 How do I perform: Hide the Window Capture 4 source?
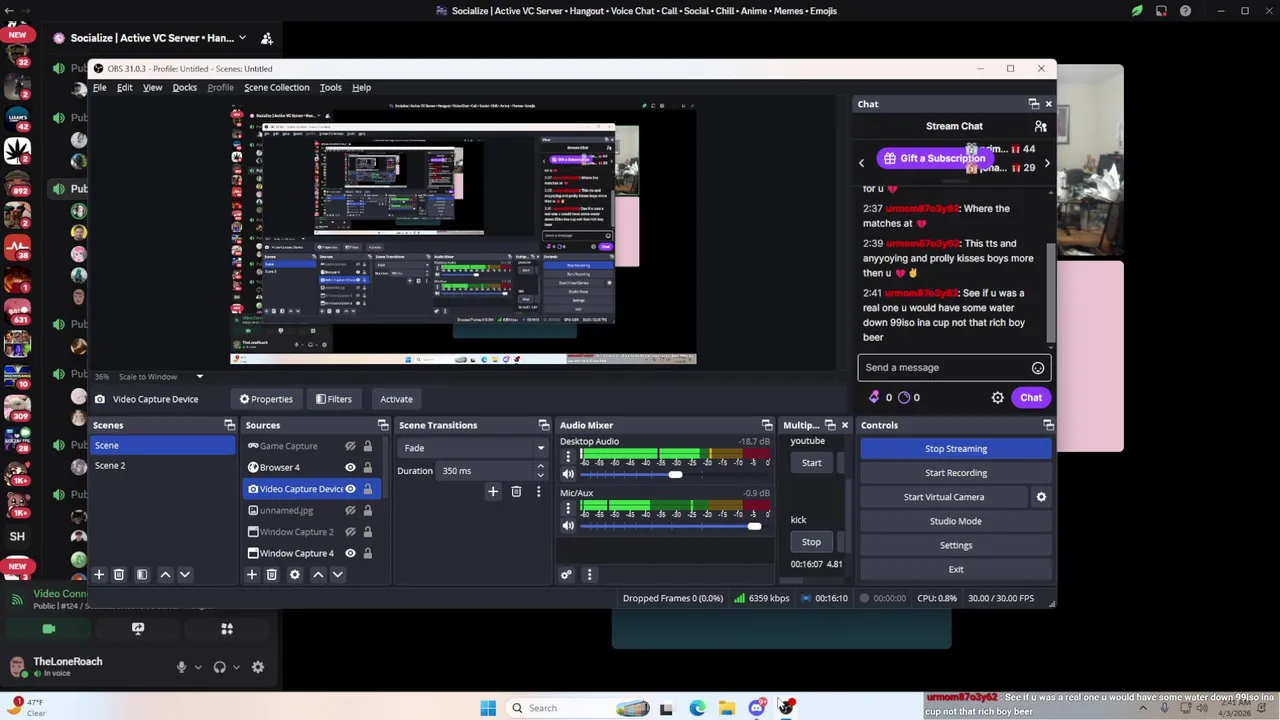coord(350,553)
